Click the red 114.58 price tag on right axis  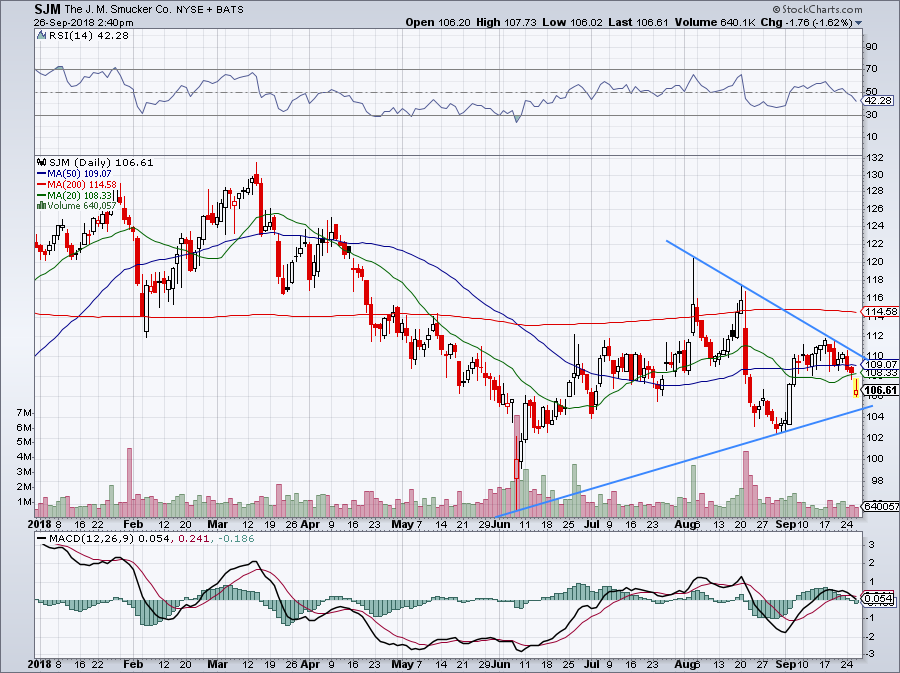coord(881,312)
